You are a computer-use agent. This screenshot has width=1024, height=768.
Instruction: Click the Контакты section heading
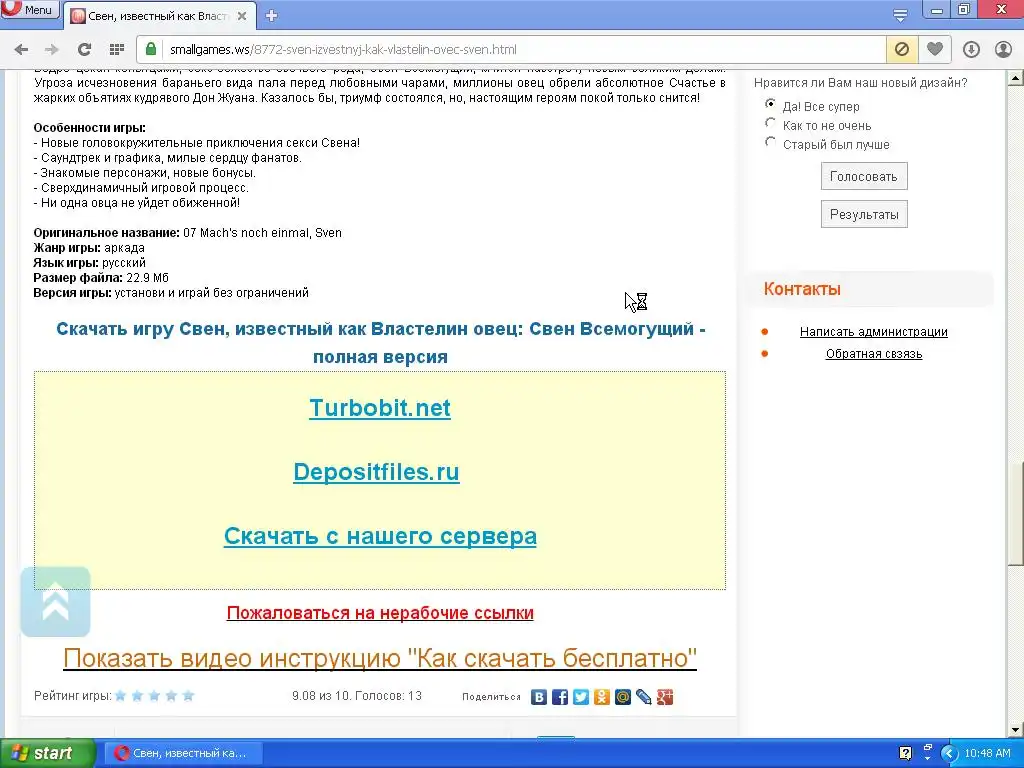[x=802, y=289]
